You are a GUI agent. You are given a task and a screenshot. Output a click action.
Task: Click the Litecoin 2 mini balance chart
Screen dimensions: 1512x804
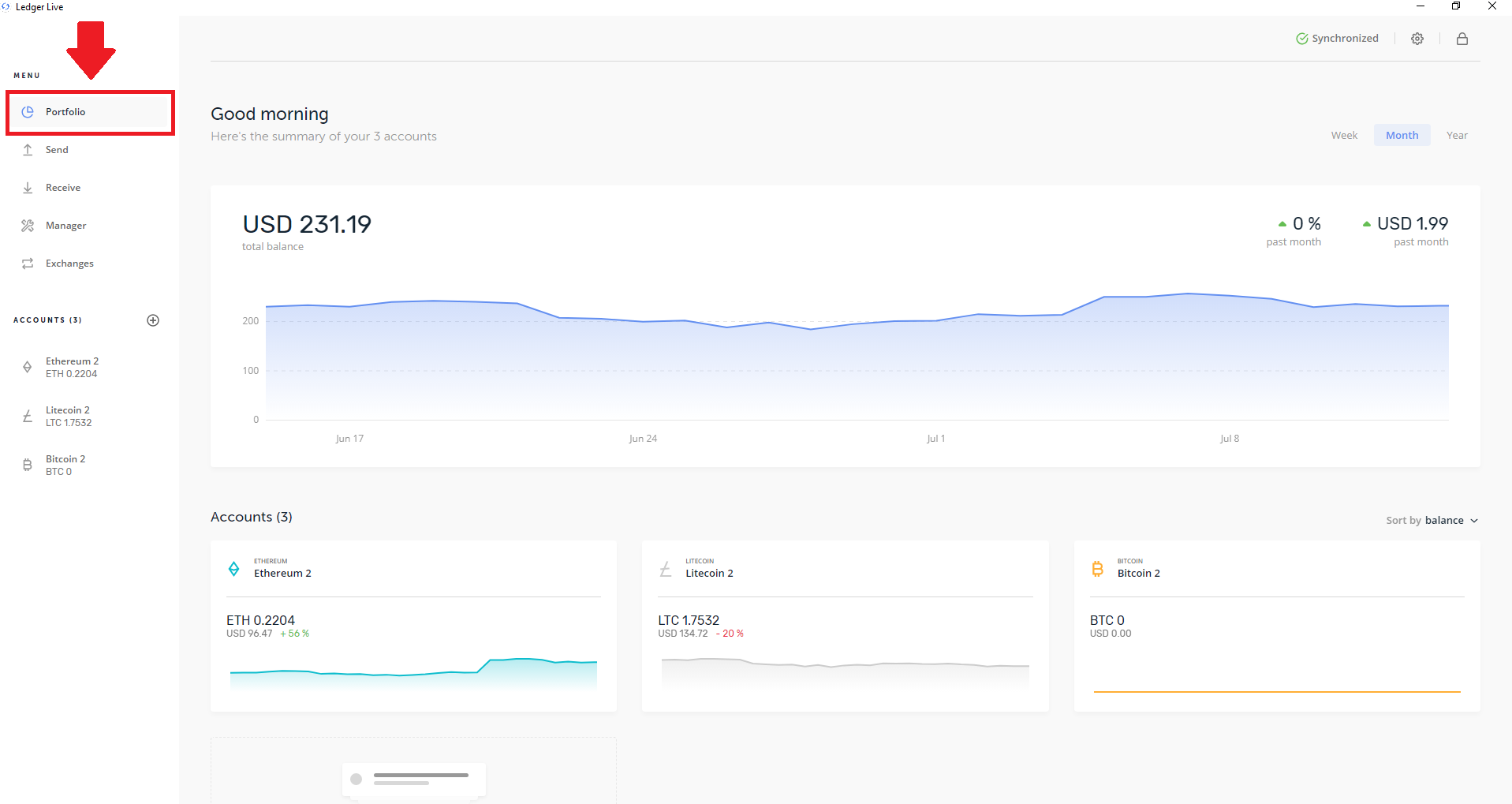(x=845, y=674)
